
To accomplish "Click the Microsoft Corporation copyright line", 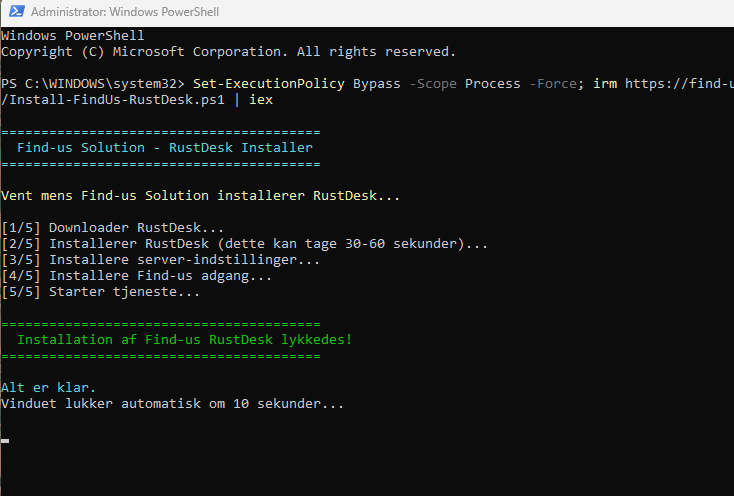I will (228, 52).
